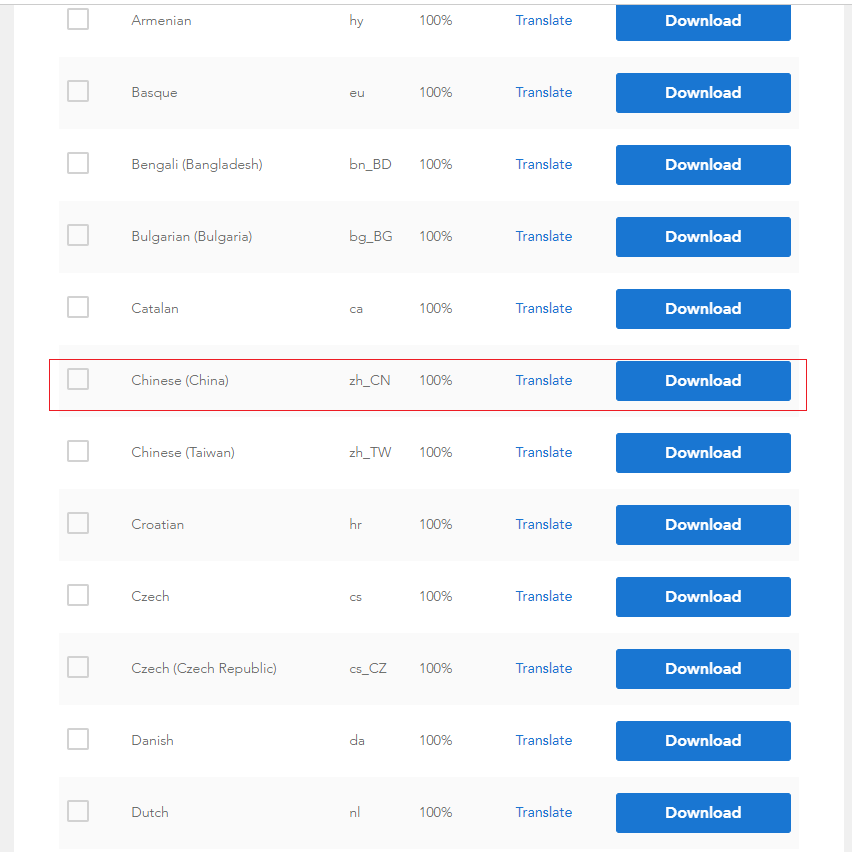This screenshot has height=852, width=852.
Task: Click the 'zh_CN' locale code
Action: [x=369, y=381]
